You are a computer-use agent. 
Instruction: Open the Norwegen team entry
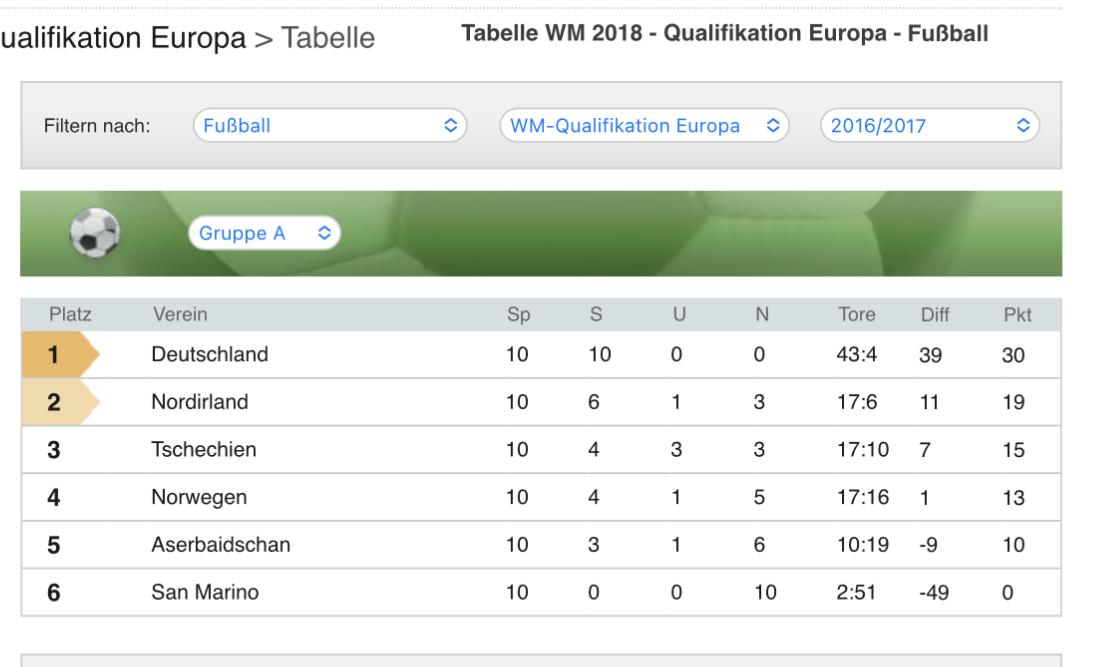pyautogui.click(x=199, y=497)
